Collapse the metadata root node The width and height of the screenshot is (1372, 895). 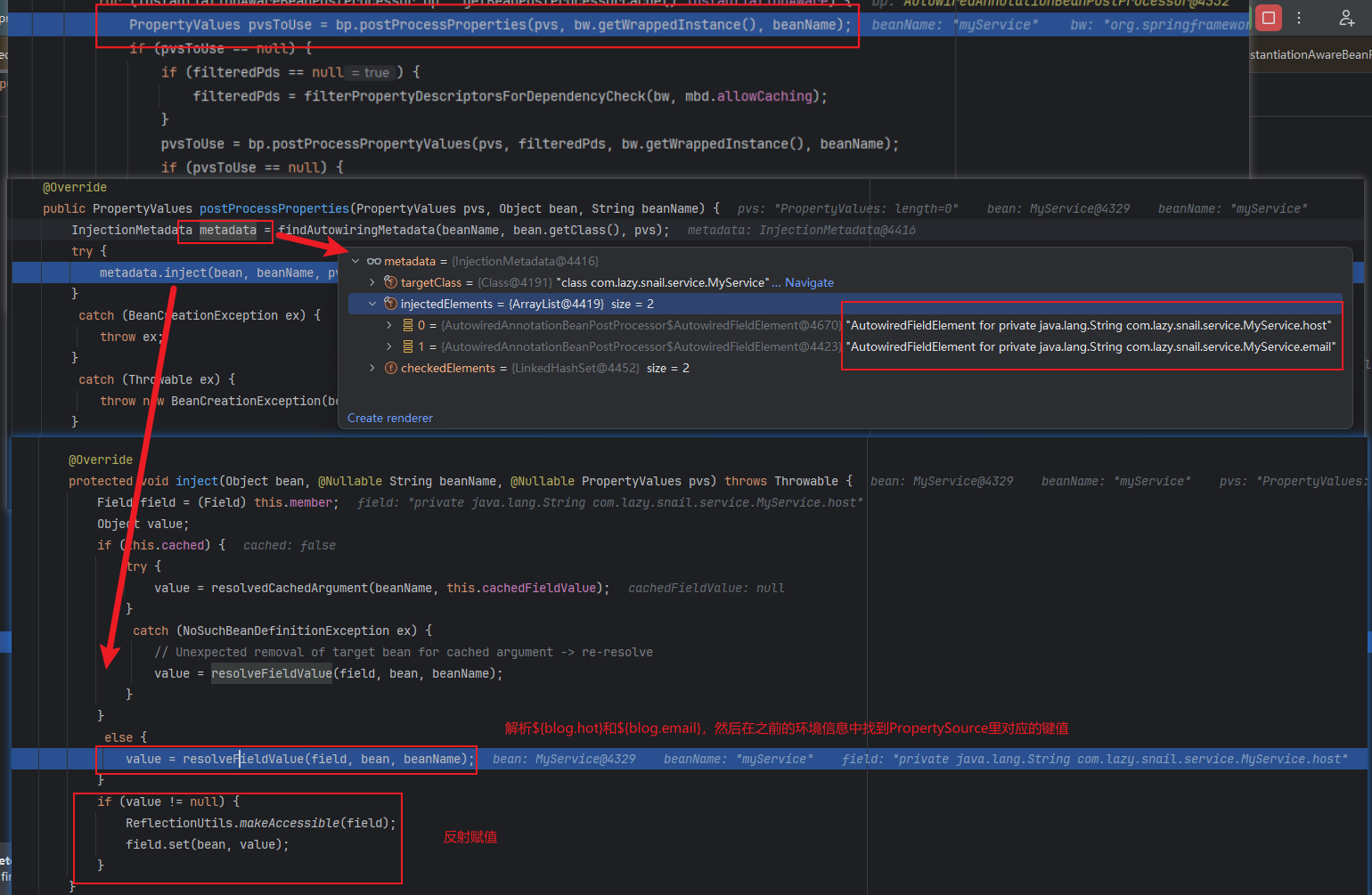pyautogui.click(x=355, y=261)
